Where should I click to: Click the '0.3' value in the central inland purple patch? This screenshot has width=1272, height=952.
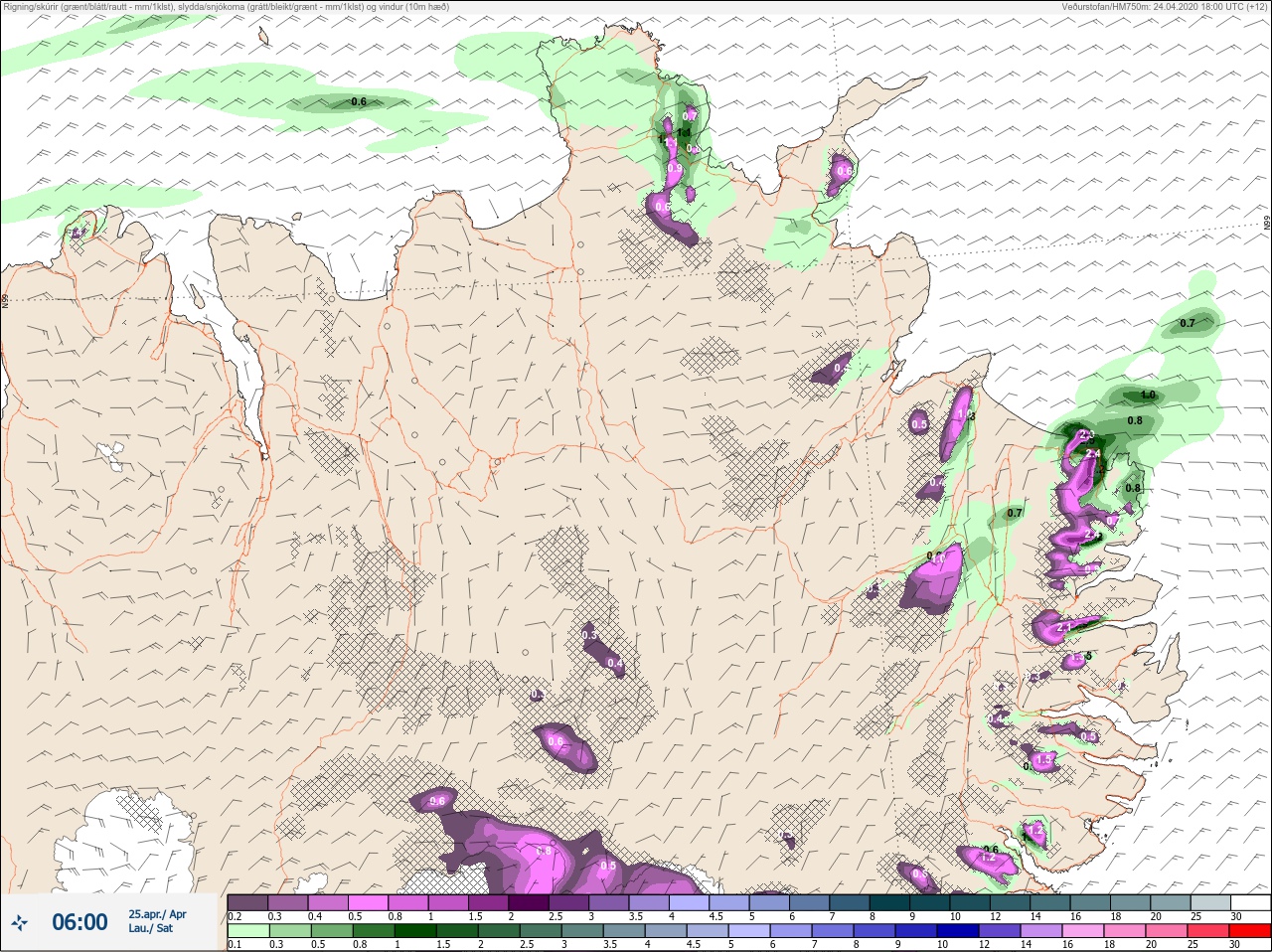click(x=588, y=635)
